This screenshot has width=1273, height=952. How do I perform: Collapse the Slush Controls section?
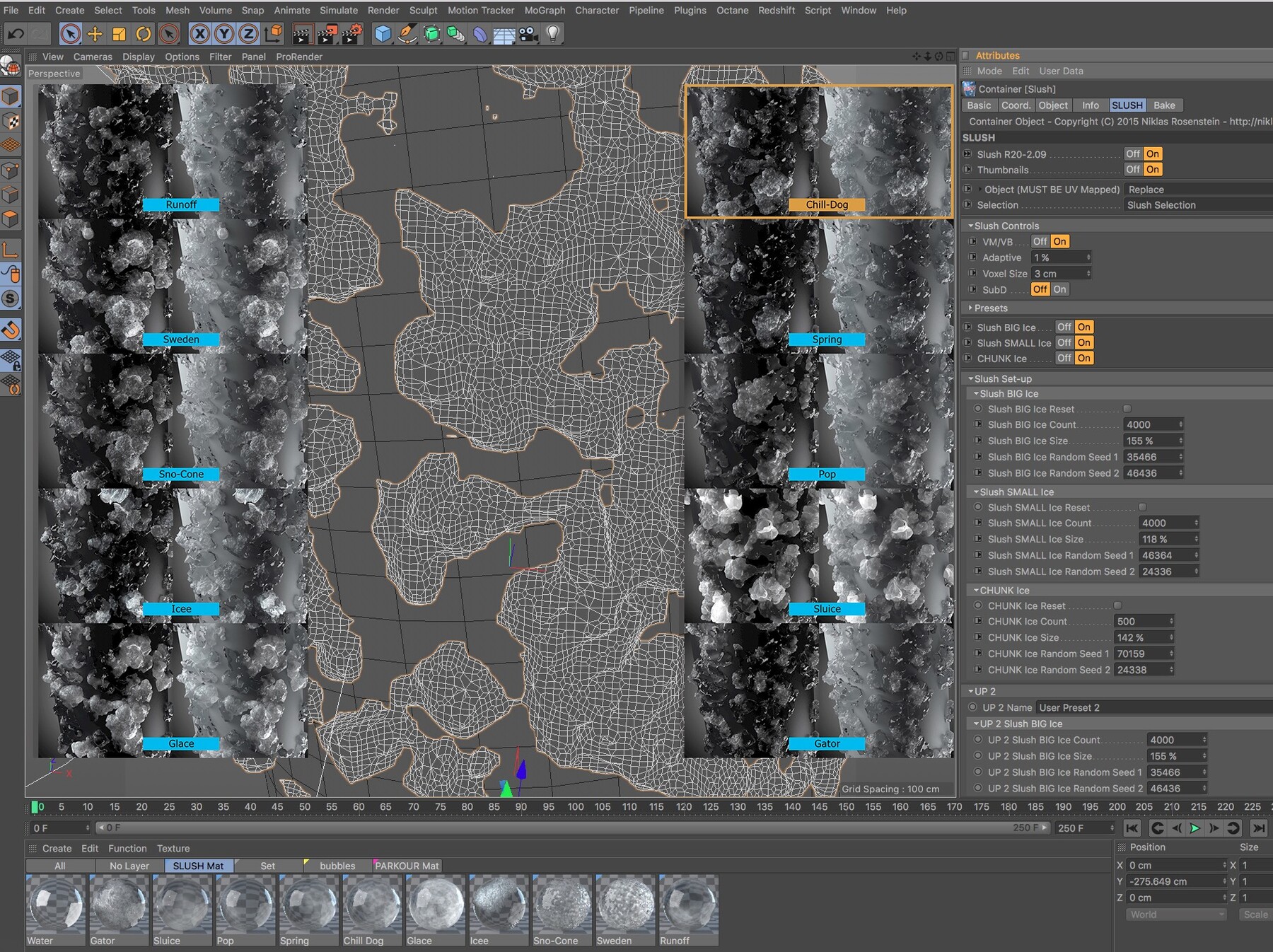pyautogui.click(x=971, y=226)
